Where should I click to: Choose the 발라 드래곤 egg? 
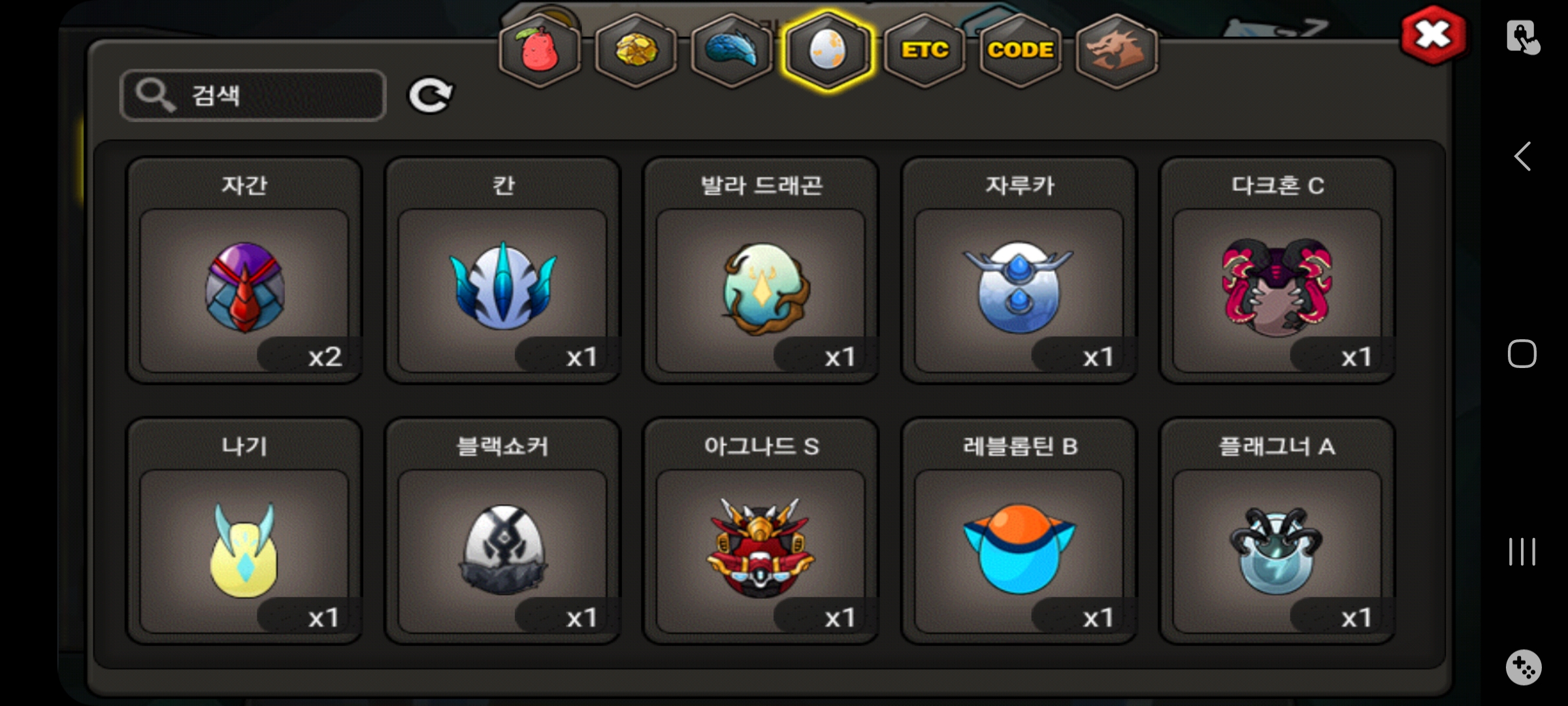[x=761, y=270]
